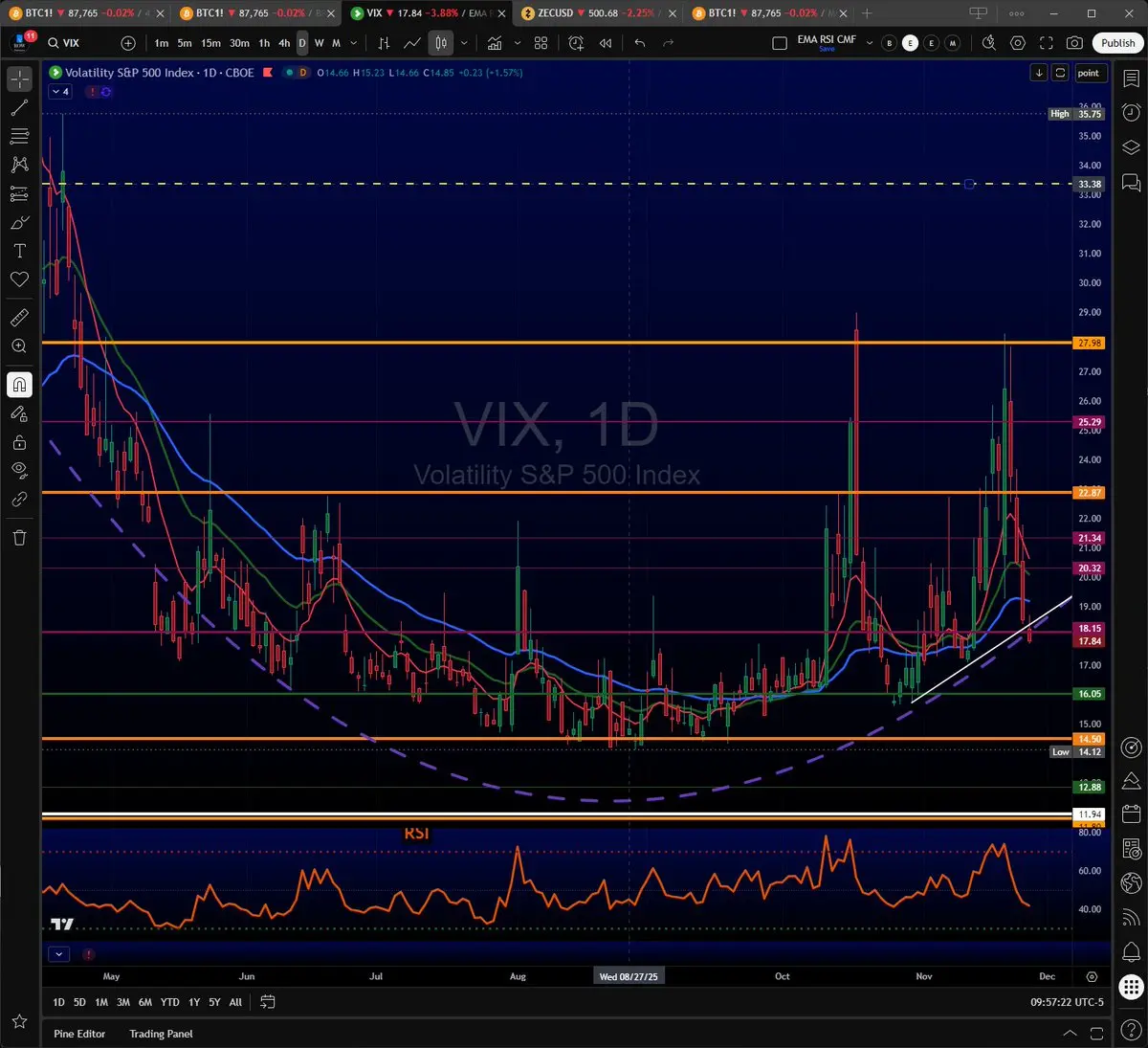Image resolution: width=1148 pixels, height=1048 pixels.
Task: Collapse the RSI pane legend arrow
Action: coord(59,954)
